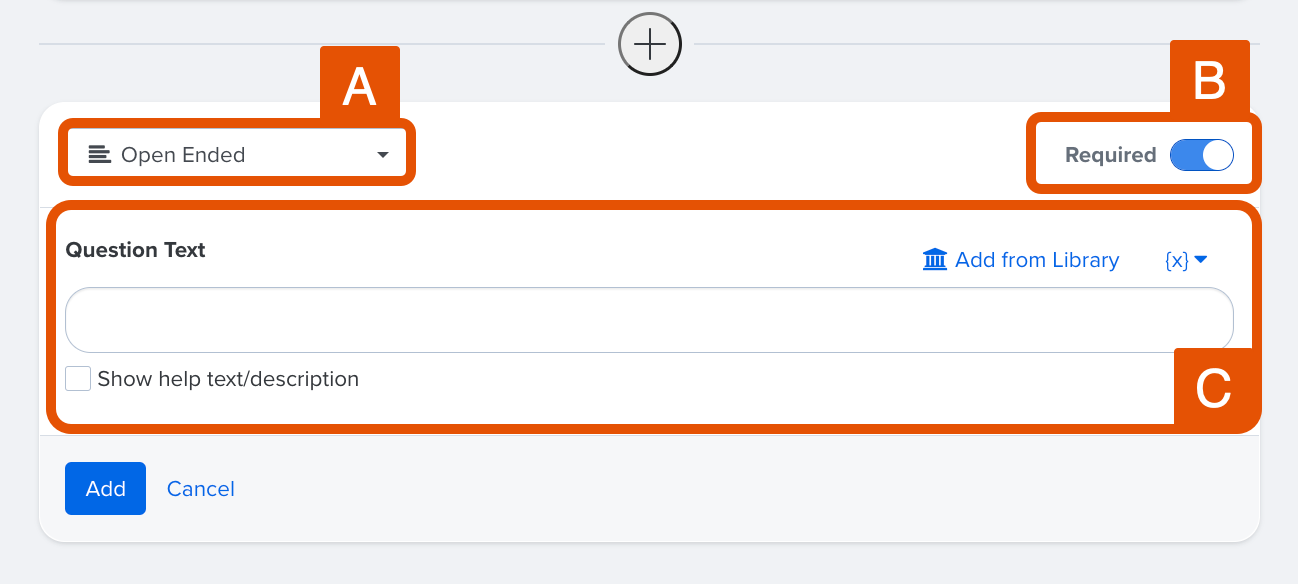The width and height of the screenshot is (1298, 584).
Task: Click the circular plus icon above the card
Action: (x=650, y=44)
